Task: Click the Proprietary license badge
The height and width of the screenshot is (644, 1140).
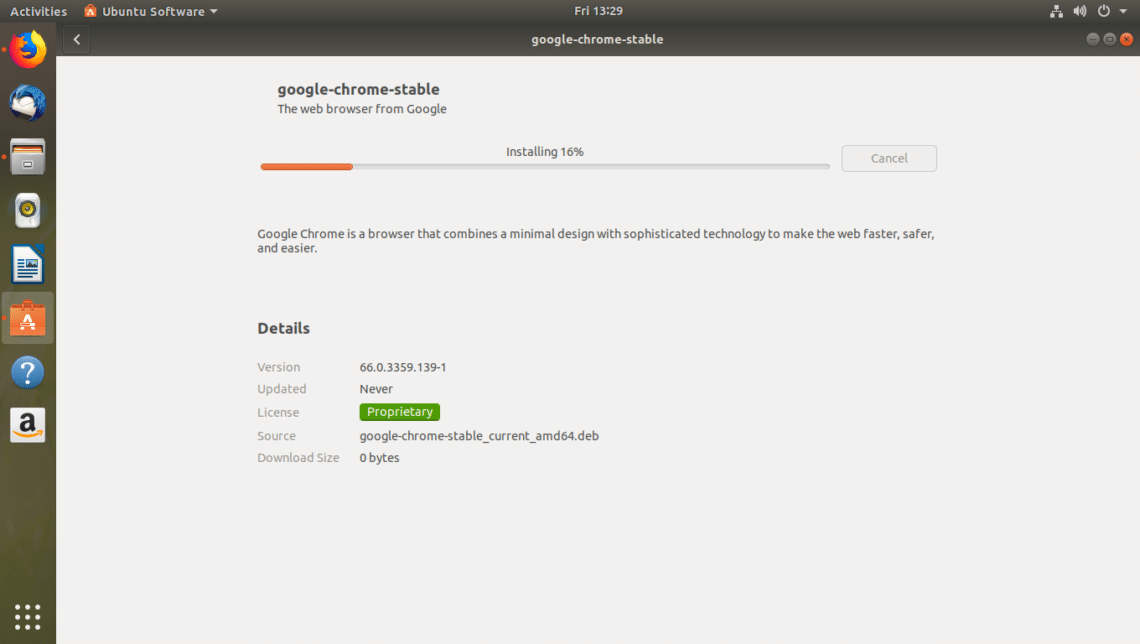Action: pos(399,411)
